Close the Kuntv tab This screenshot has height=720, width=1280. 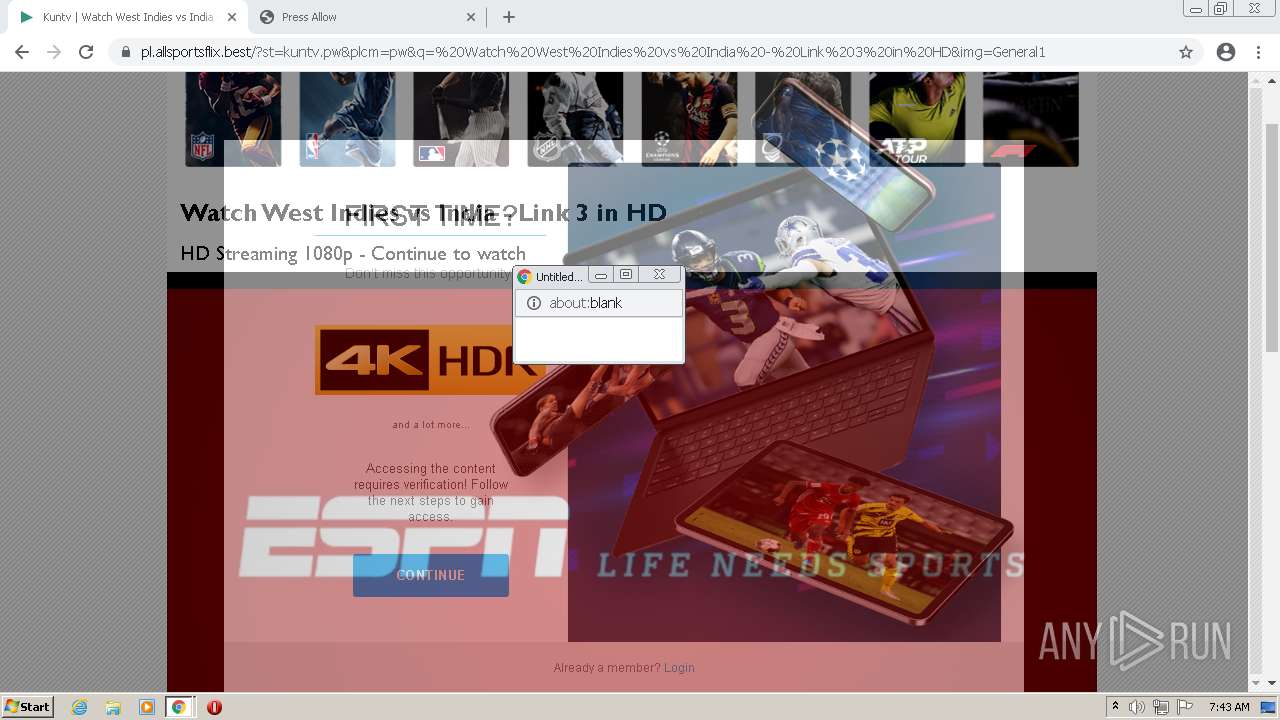coord(232,17)
